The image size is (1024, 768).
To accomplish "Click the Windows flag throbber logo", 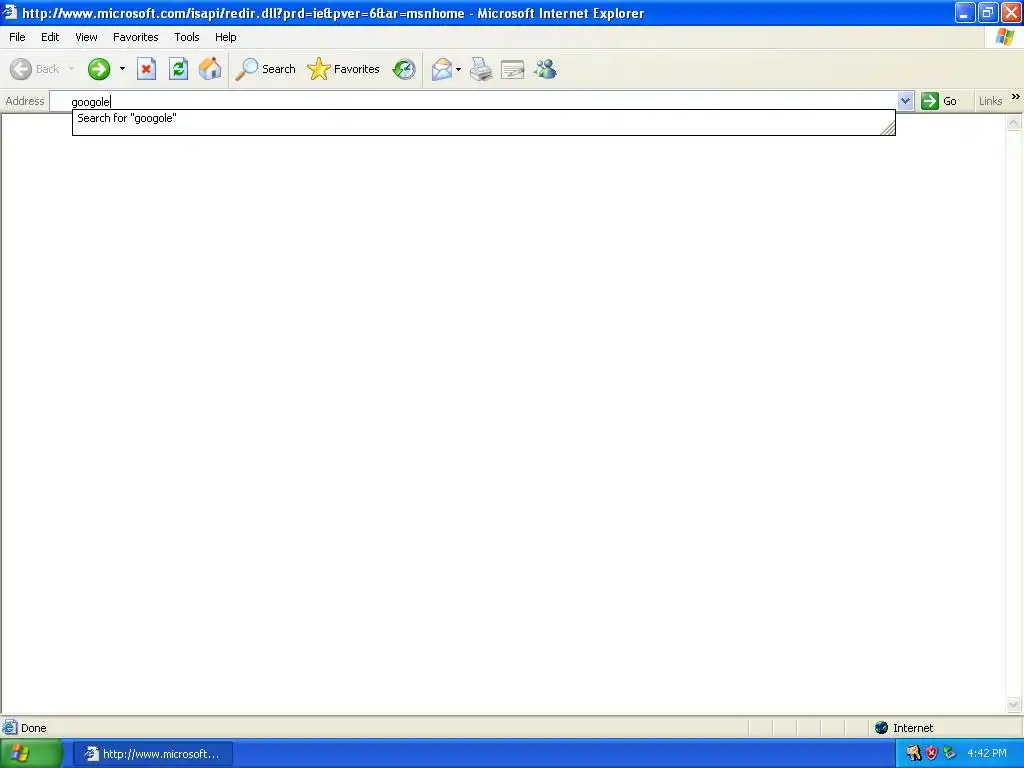I will [1005, 37].
